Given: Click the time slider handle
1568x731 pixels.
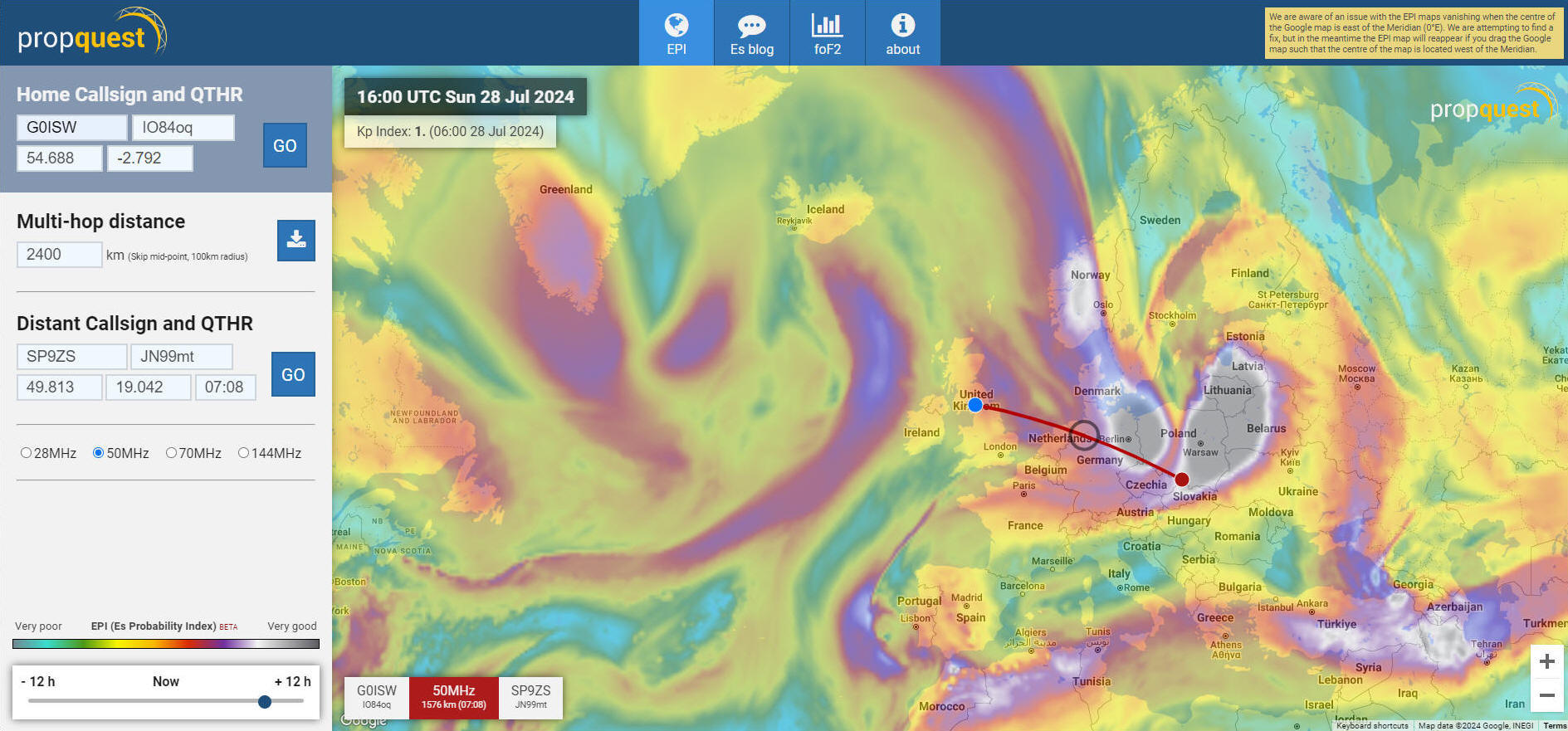Looking at the screenshot, I should pos(265,702).
